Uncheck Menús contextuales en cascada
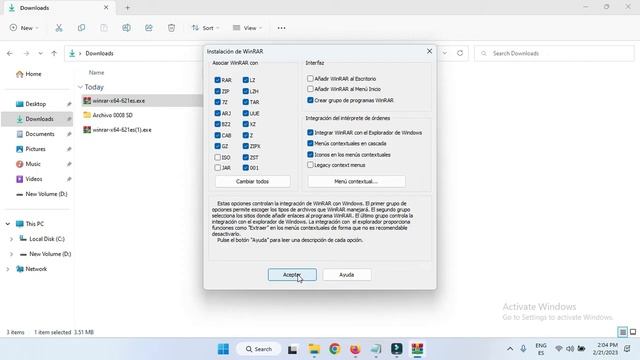 pyautogui.click(x=310, y=143)
